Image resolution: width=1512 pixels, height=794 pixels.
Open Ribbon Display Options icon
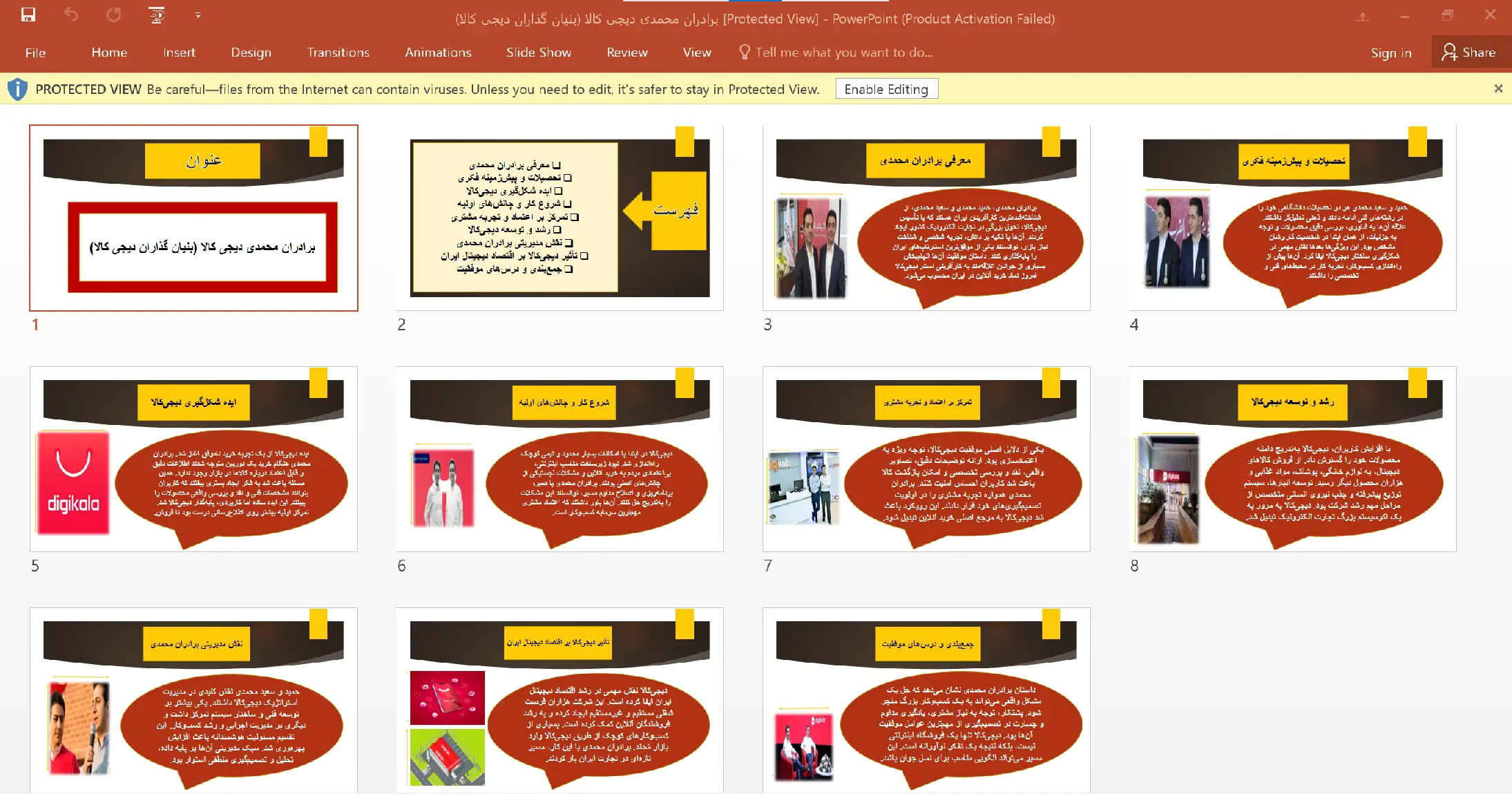click(x=1362, y=16)
